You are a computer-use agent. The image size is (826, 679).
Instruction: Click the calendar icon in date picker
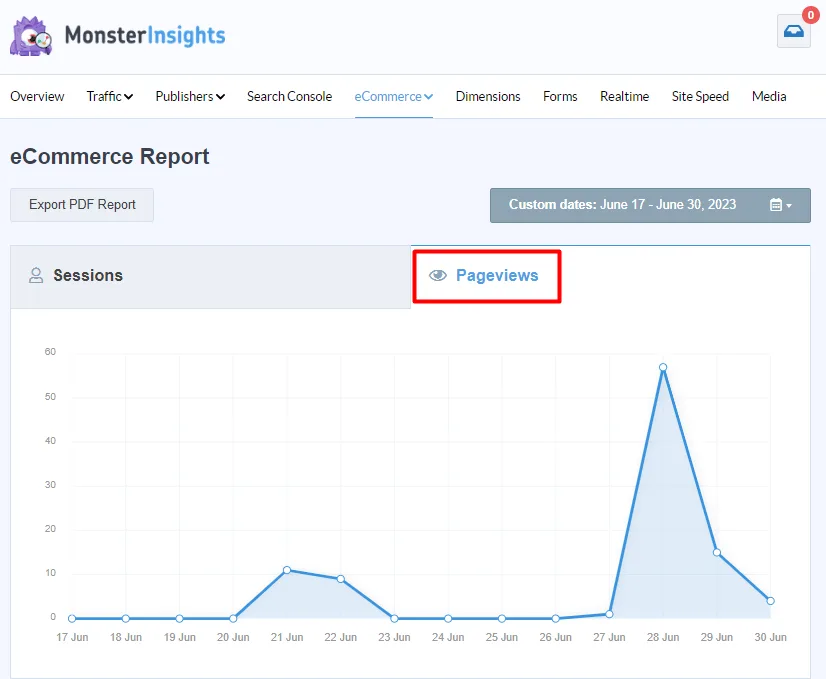pos(776,205)
